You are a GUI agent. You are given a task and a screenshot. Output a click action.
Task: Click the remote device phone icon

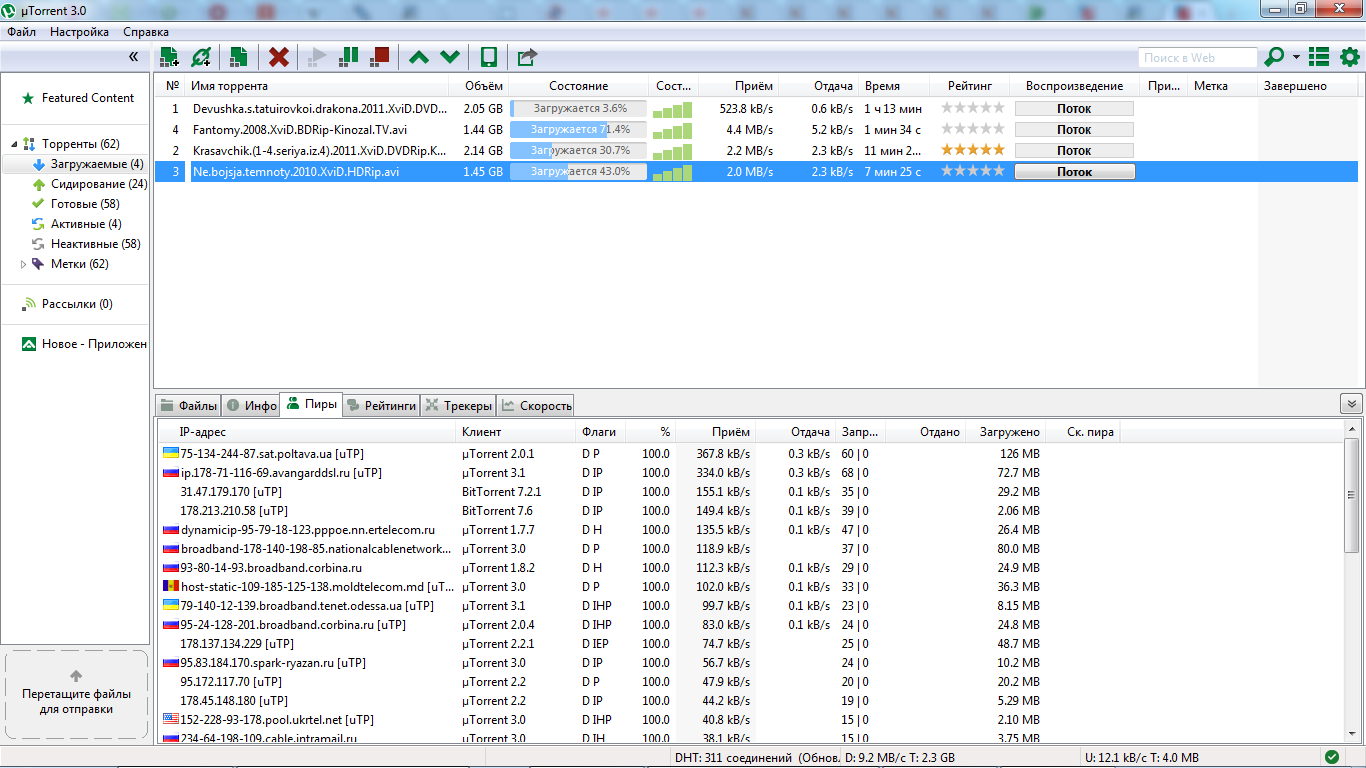pyautogui.click(x=489, y=57)
